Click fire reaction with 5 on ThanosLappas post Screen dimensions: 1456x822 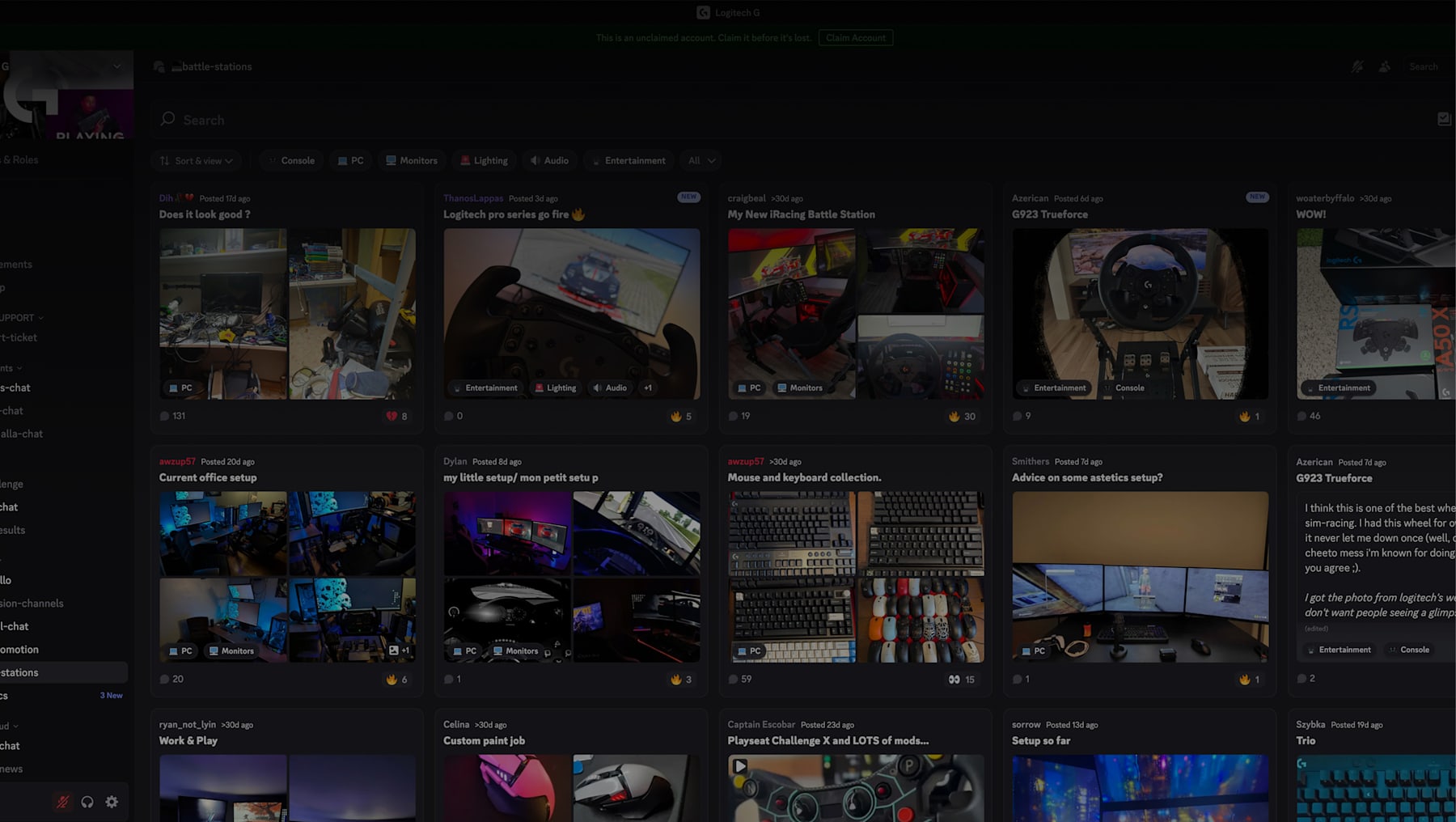pyautogui.click(x=681, y=416)
